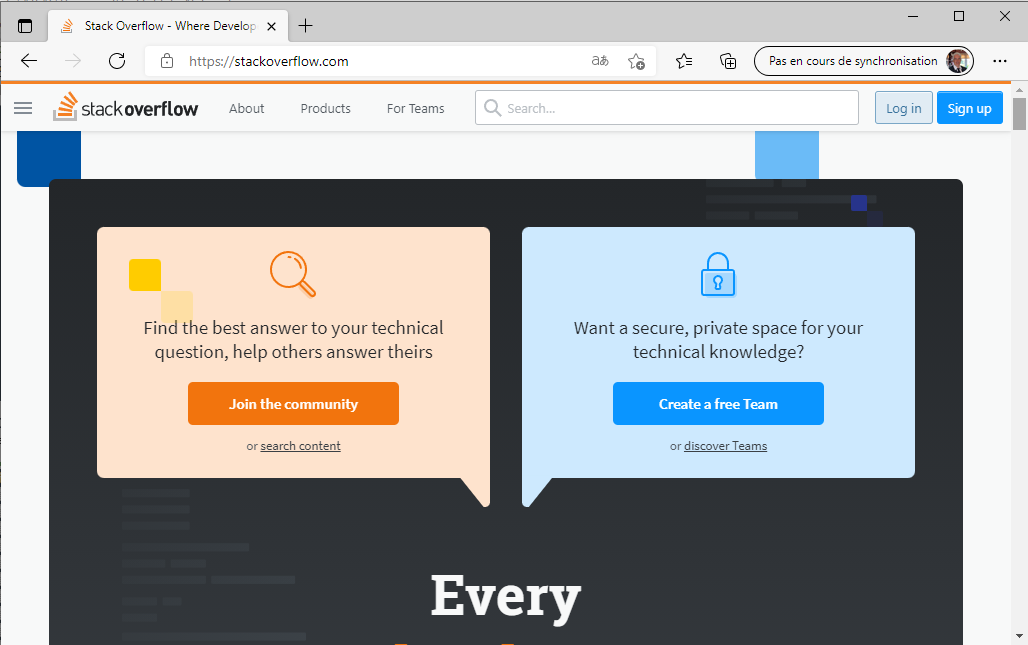1028x645 pixels.
Task: Click the translate page icon
Action: (x=600, y=61)
